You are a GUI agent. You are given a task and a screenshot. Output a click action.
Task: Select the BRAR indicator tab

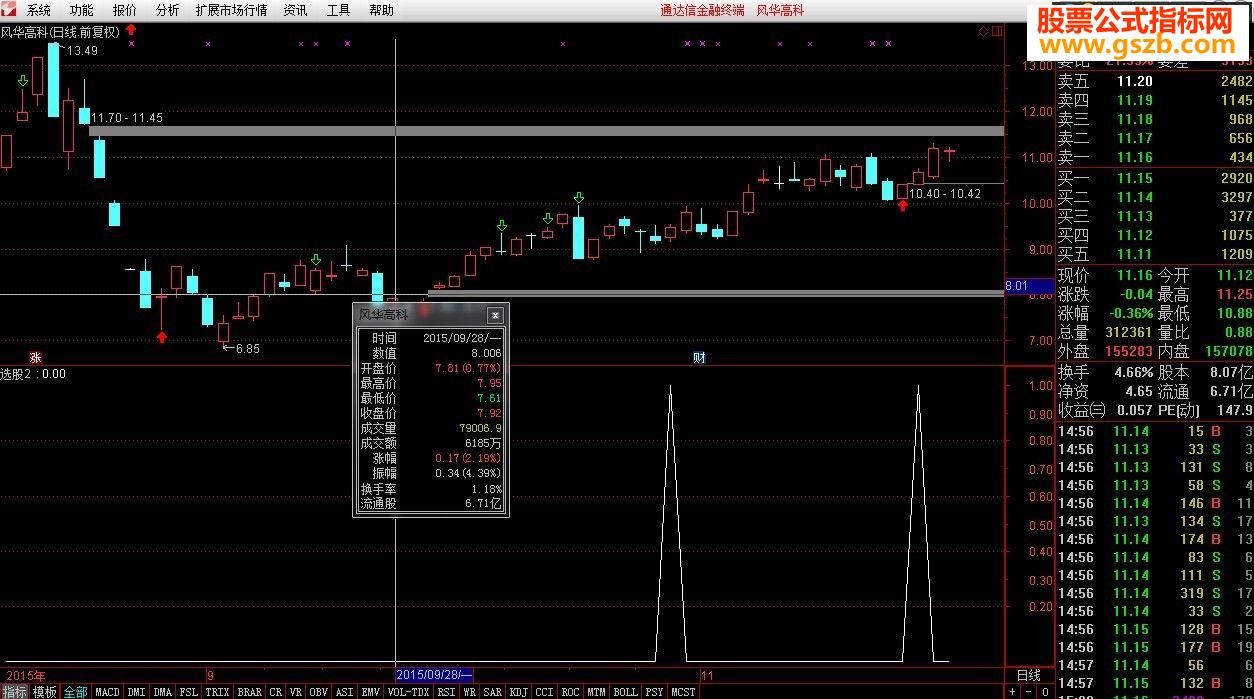(x=250, y=691)
